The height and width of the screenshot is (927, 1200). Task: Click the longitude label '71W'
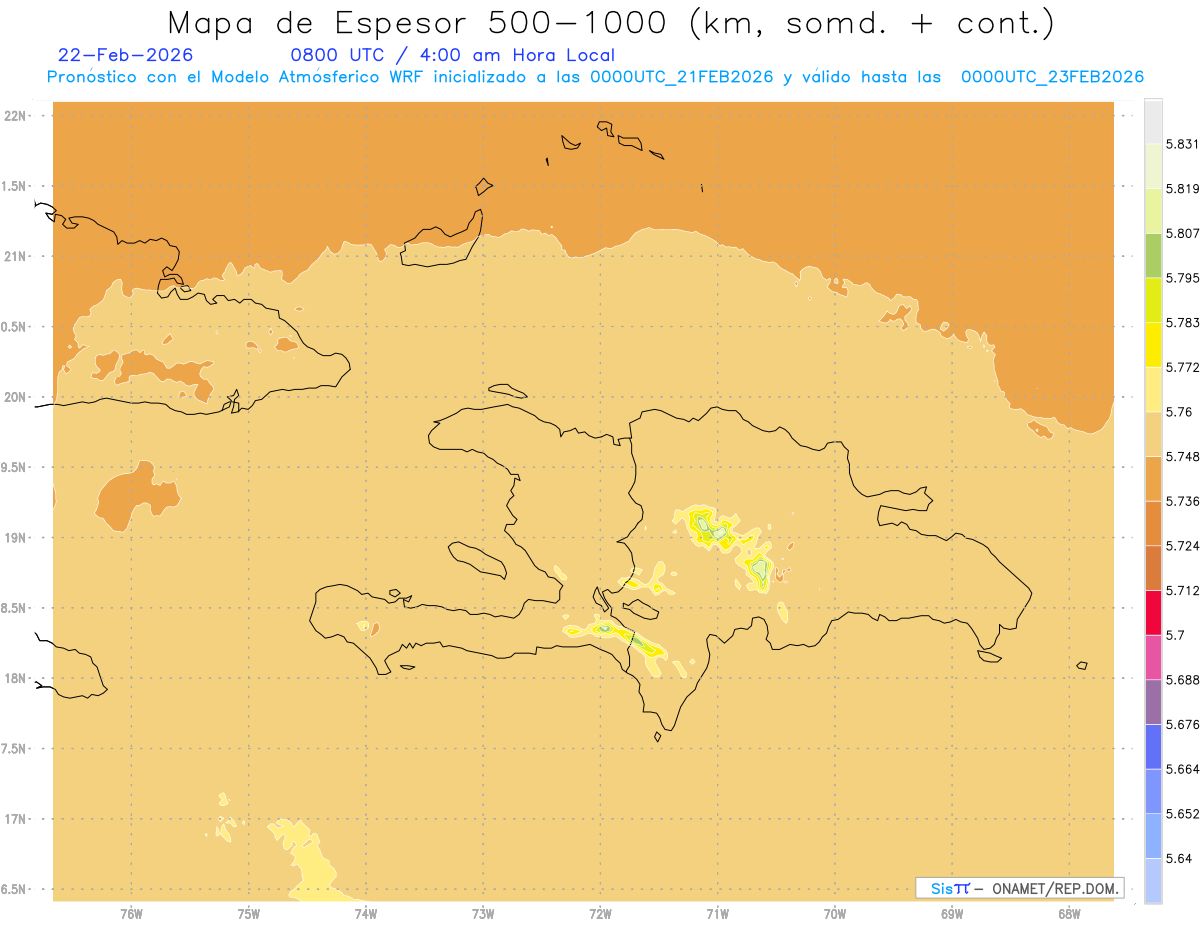click(717, 914)
